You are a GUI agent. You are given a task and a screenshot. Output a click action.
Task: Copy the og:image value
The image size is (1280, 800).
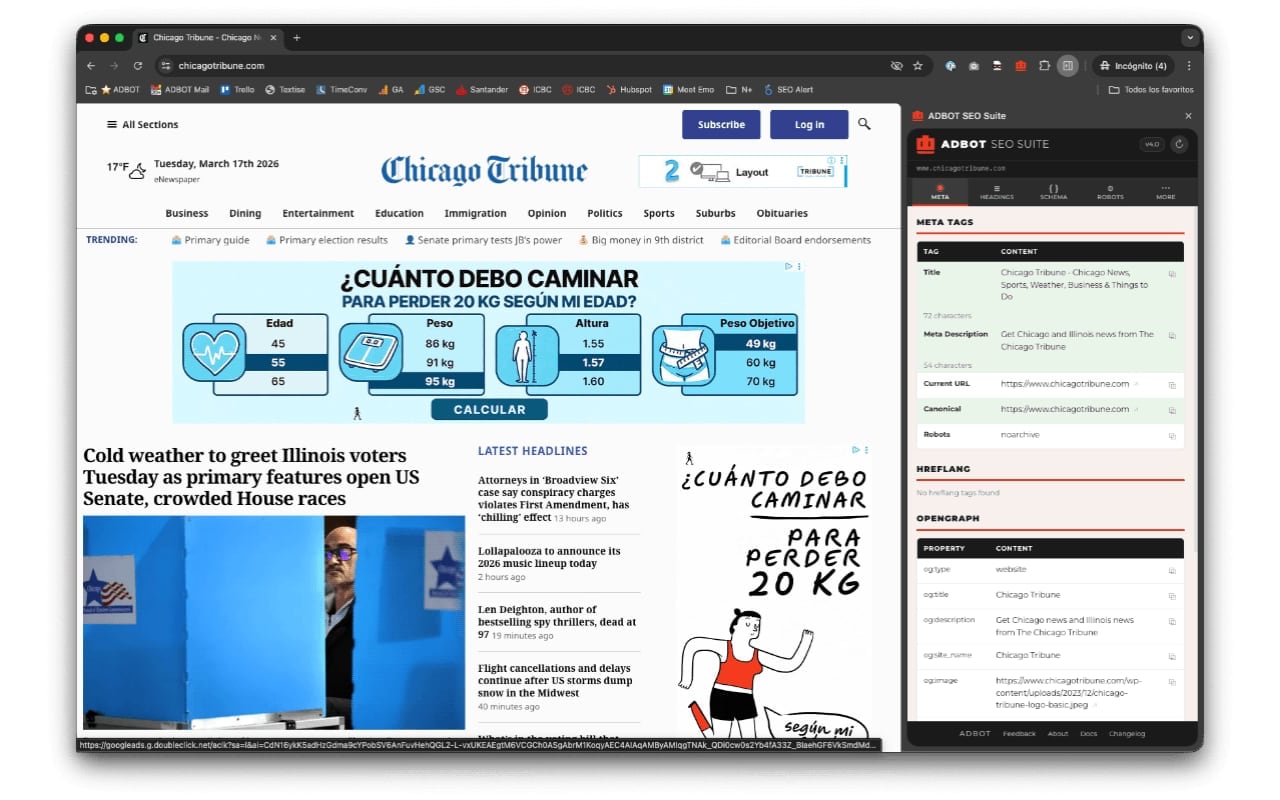pos(1172,681)
